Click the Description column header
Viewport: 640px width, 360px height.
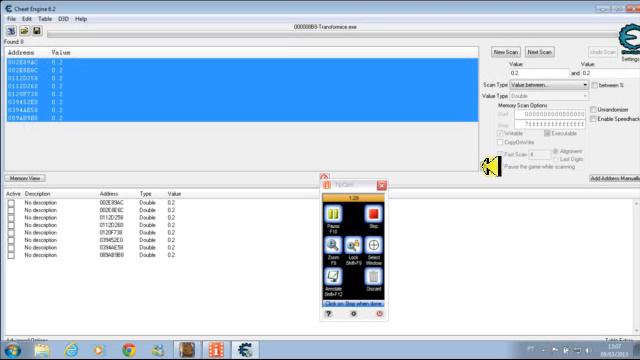coord(38,194)
